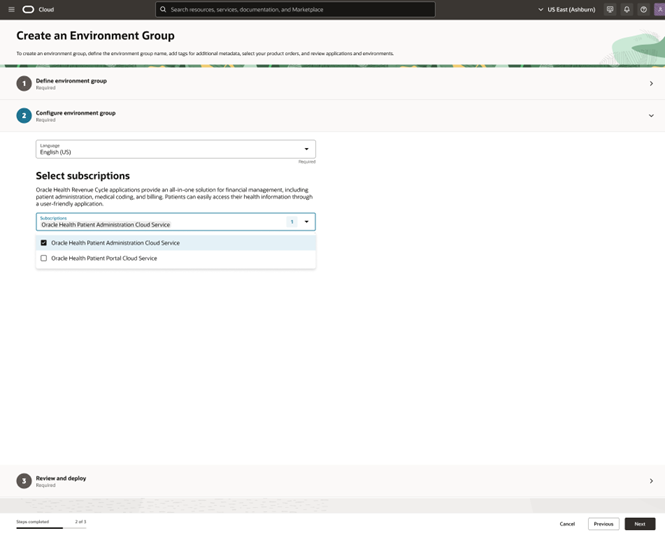Open the user profile avatar menu
The width and height of the screenshot is (665, 533).
tap(660, 9)
